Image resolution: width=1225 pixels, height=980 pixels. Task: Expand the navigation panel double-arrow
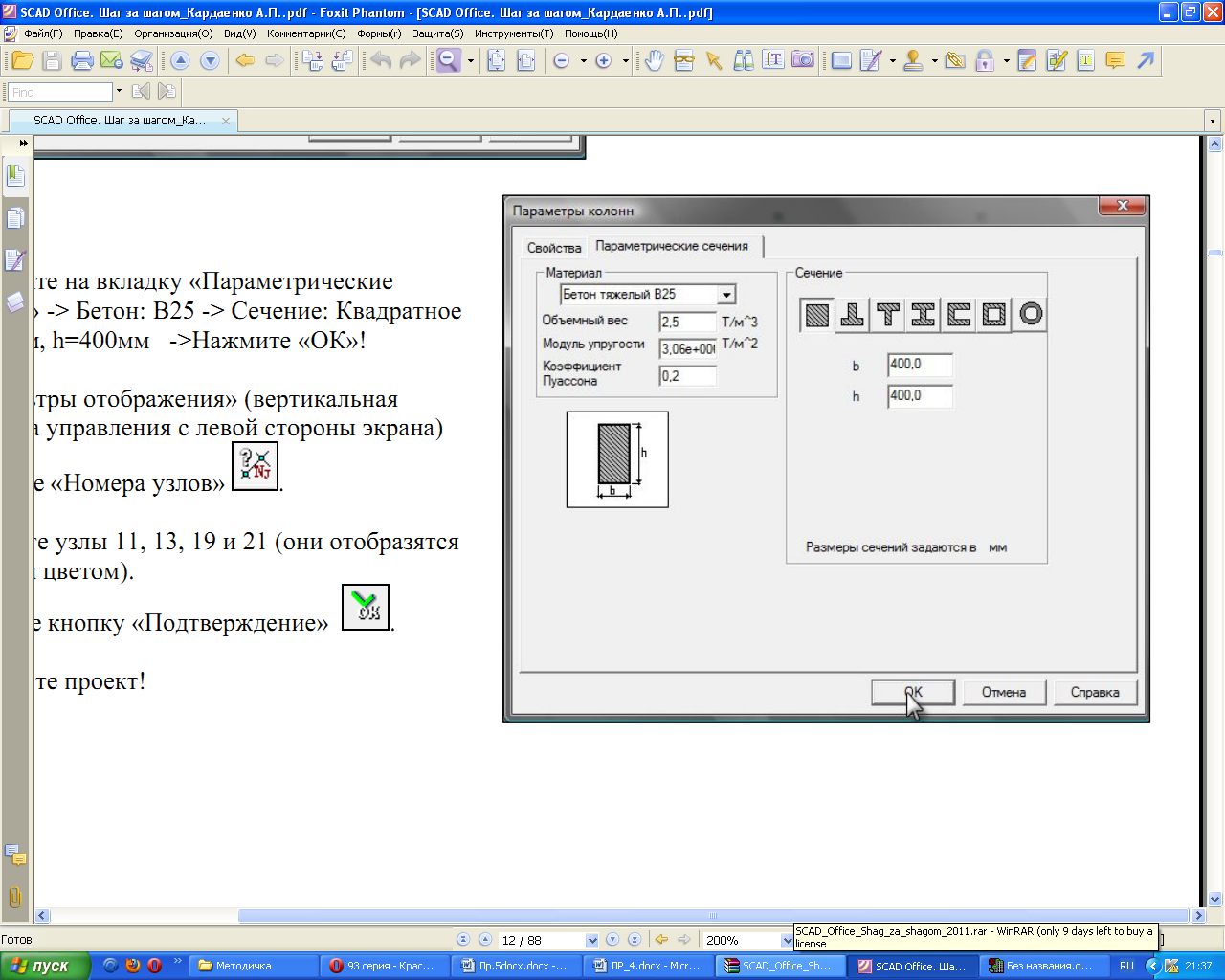[x=23, y=144]
